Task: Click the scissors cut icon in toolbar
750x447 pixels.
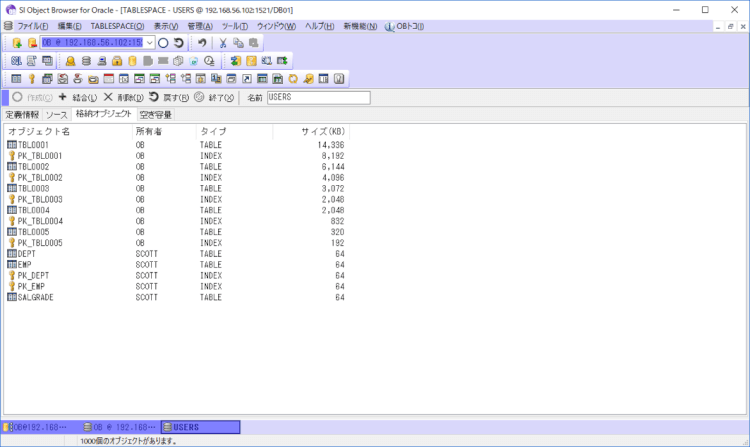Action: click(x=223, y=43)
